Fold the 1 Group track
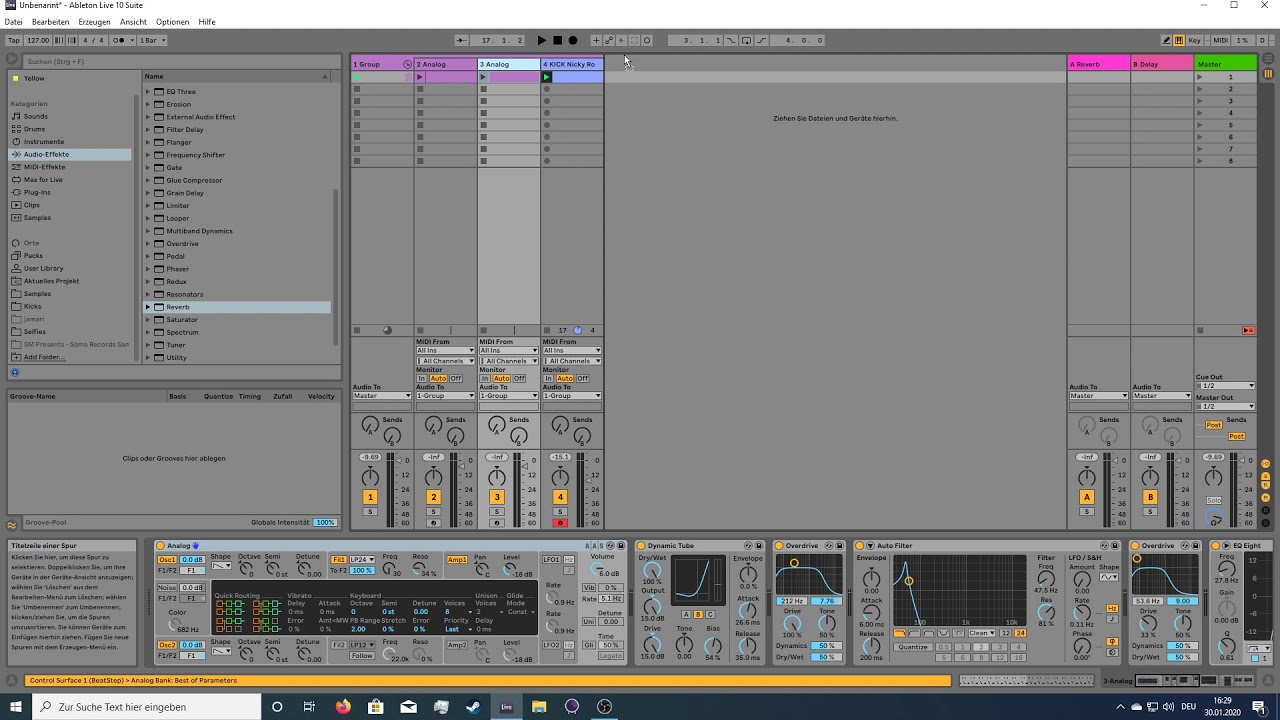 coord(407,64)
